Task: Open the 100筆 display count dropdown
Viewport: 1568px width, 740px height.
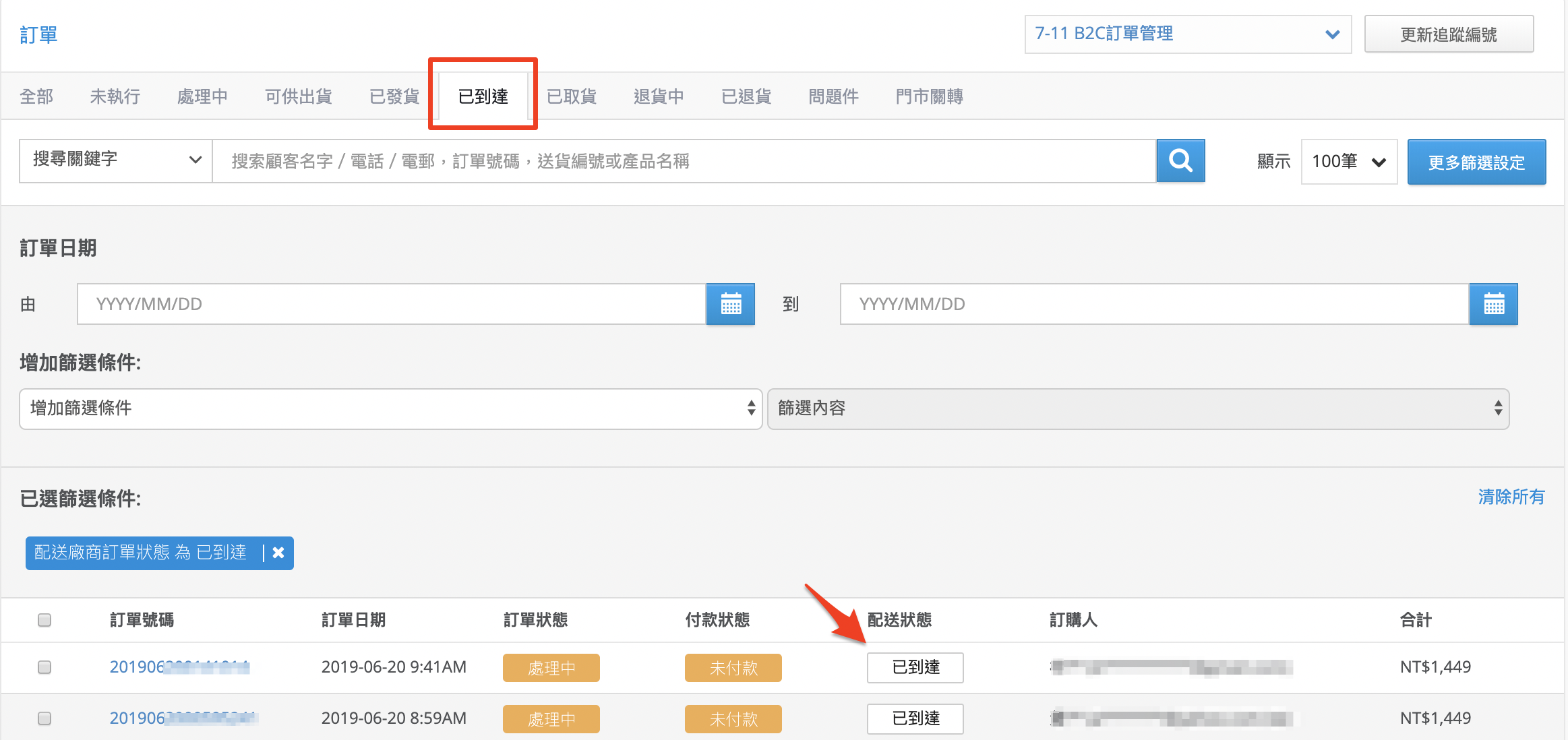Action: 1349,162
